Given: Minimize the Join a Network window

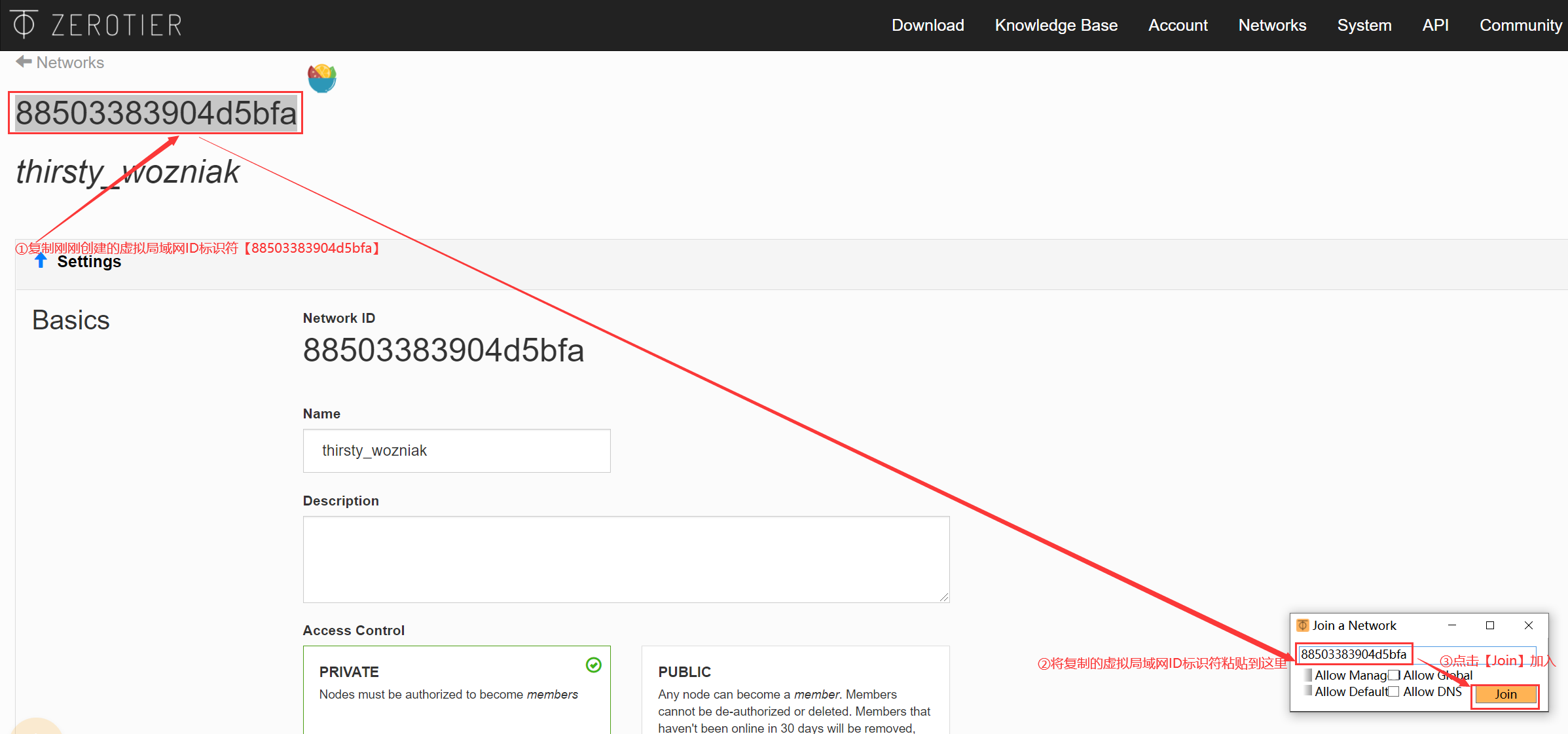Looking at the screenshot, I should coord(1451,625).
